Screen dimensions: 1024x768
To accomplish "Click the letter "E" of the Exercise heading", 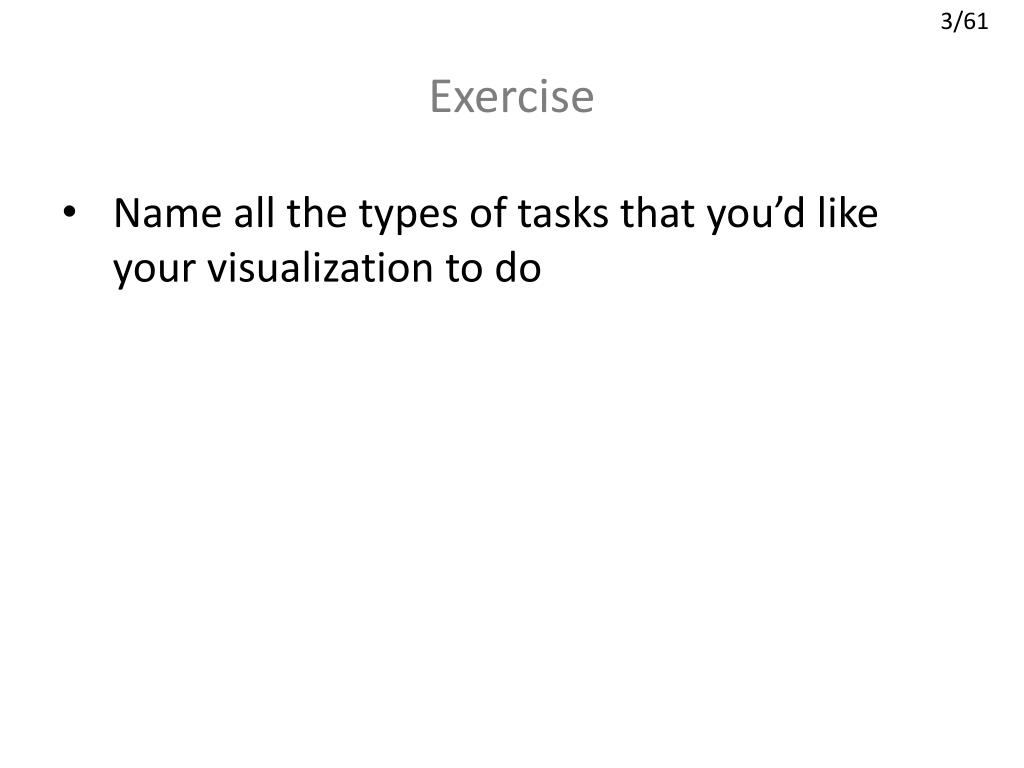I will click(441, 97).
